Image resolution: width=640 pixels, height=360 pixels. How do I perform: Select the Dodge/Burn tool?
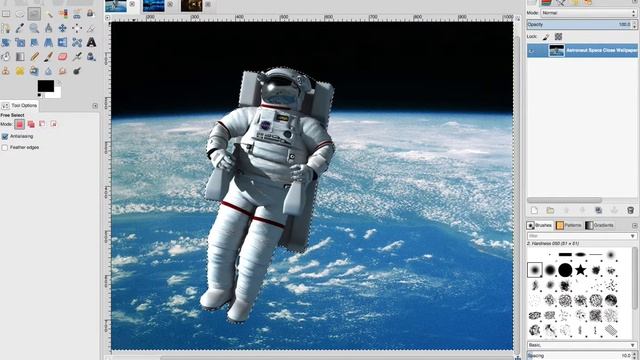coord(77,71)
